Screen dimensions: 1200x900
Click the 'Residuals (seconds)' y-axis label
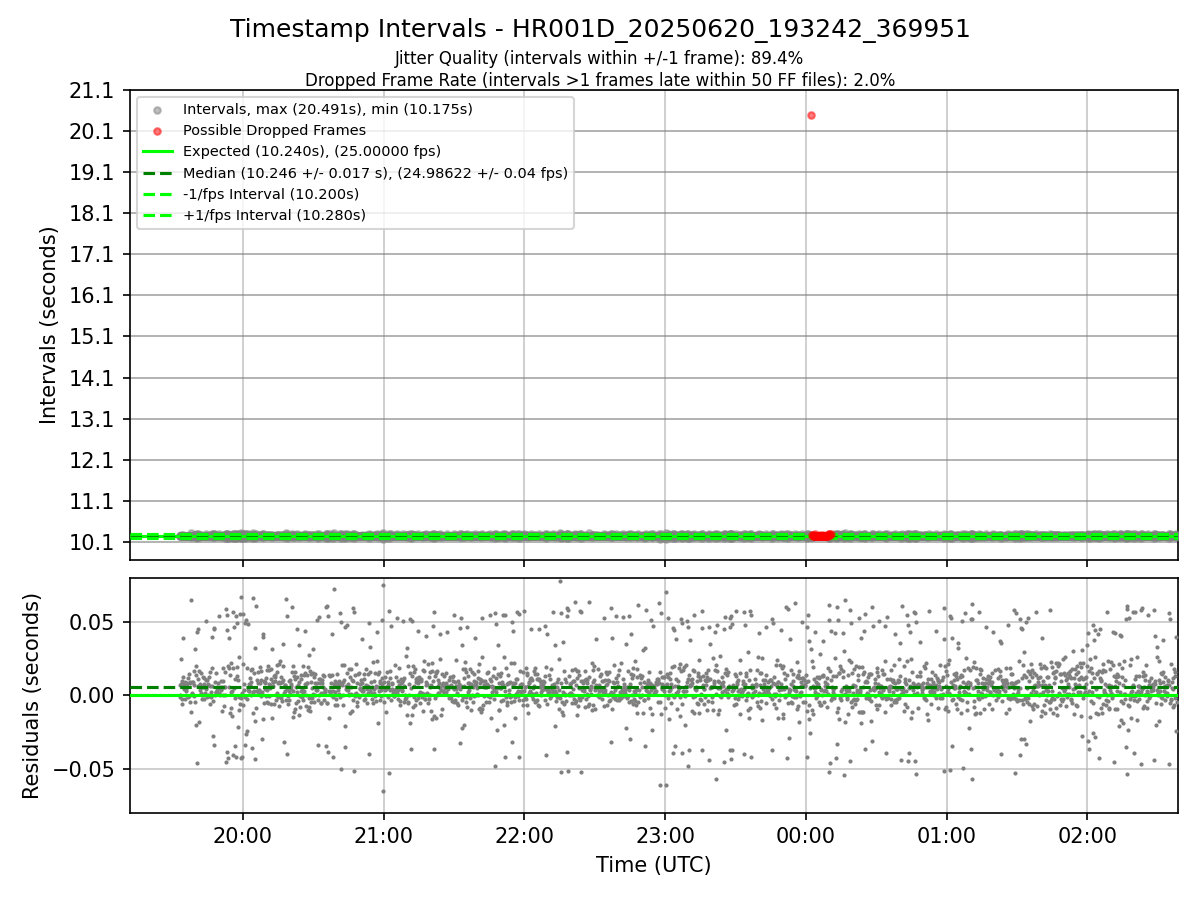[x=31, y=696]
